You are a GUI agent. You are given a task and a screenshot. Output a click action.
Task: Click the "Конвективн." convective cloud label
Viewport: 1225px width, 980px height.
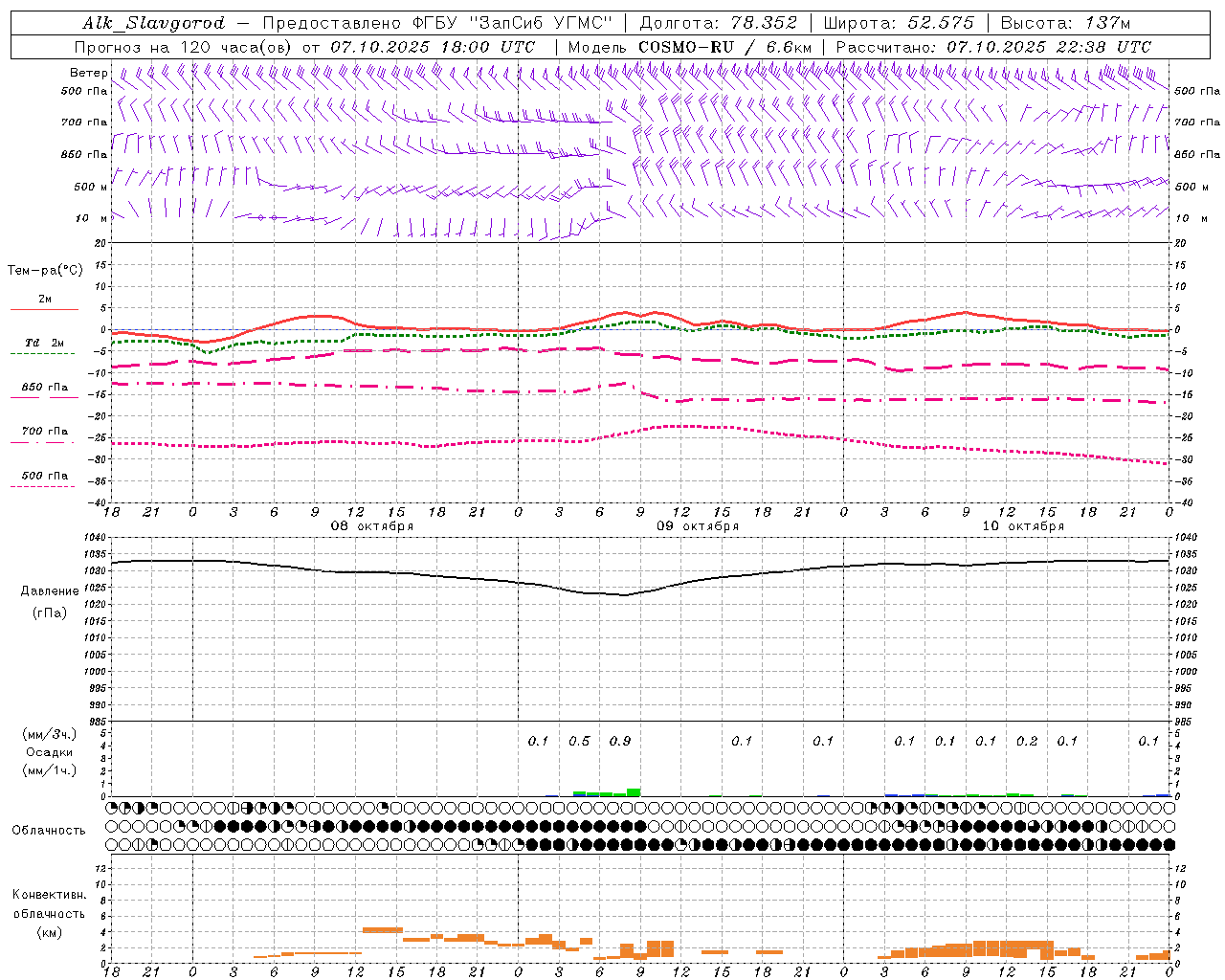(50, 895)
